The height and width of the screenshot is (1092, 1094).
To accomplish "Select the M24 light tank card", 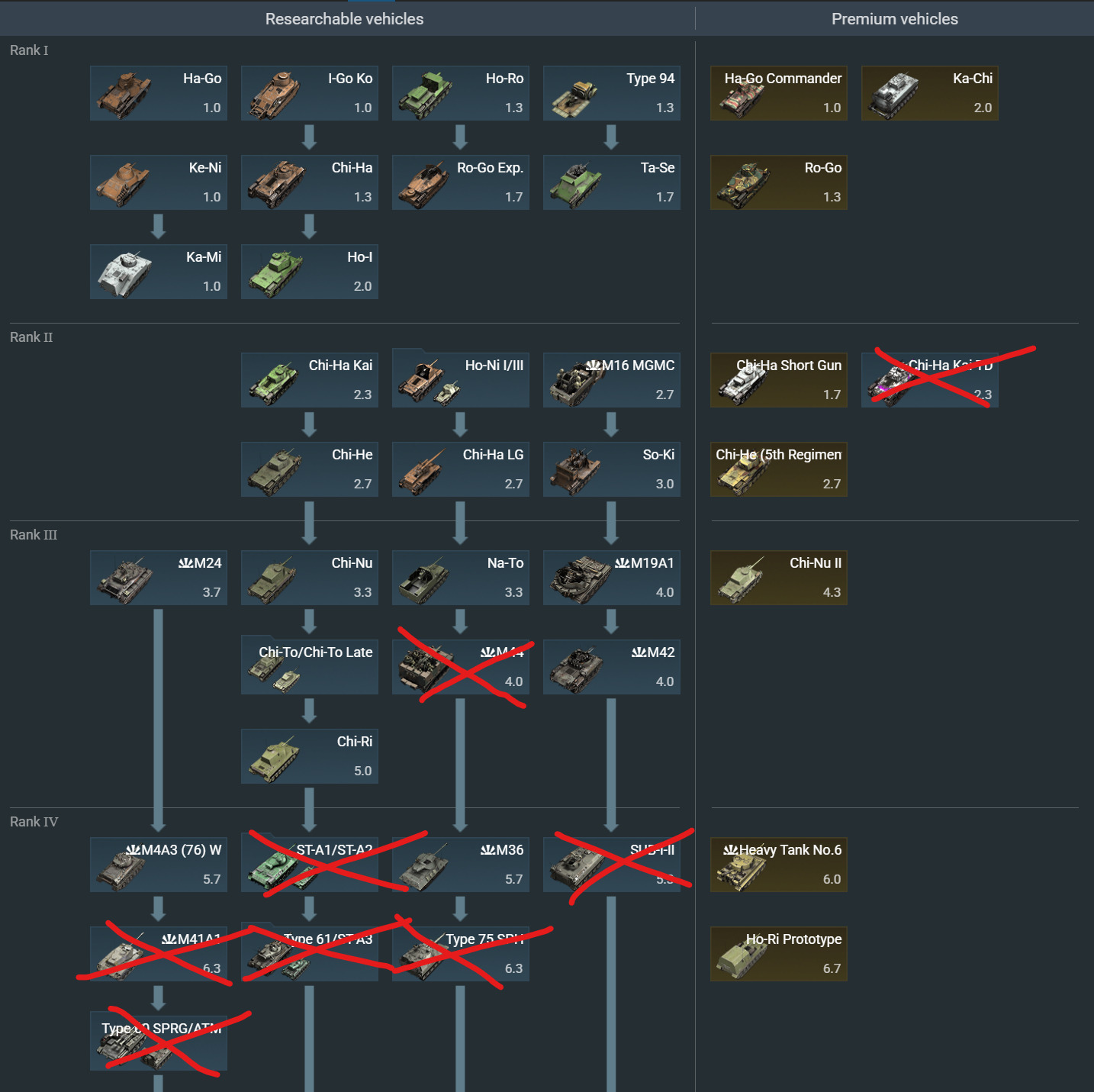I will pyautogui.click(x=159, y=578).
